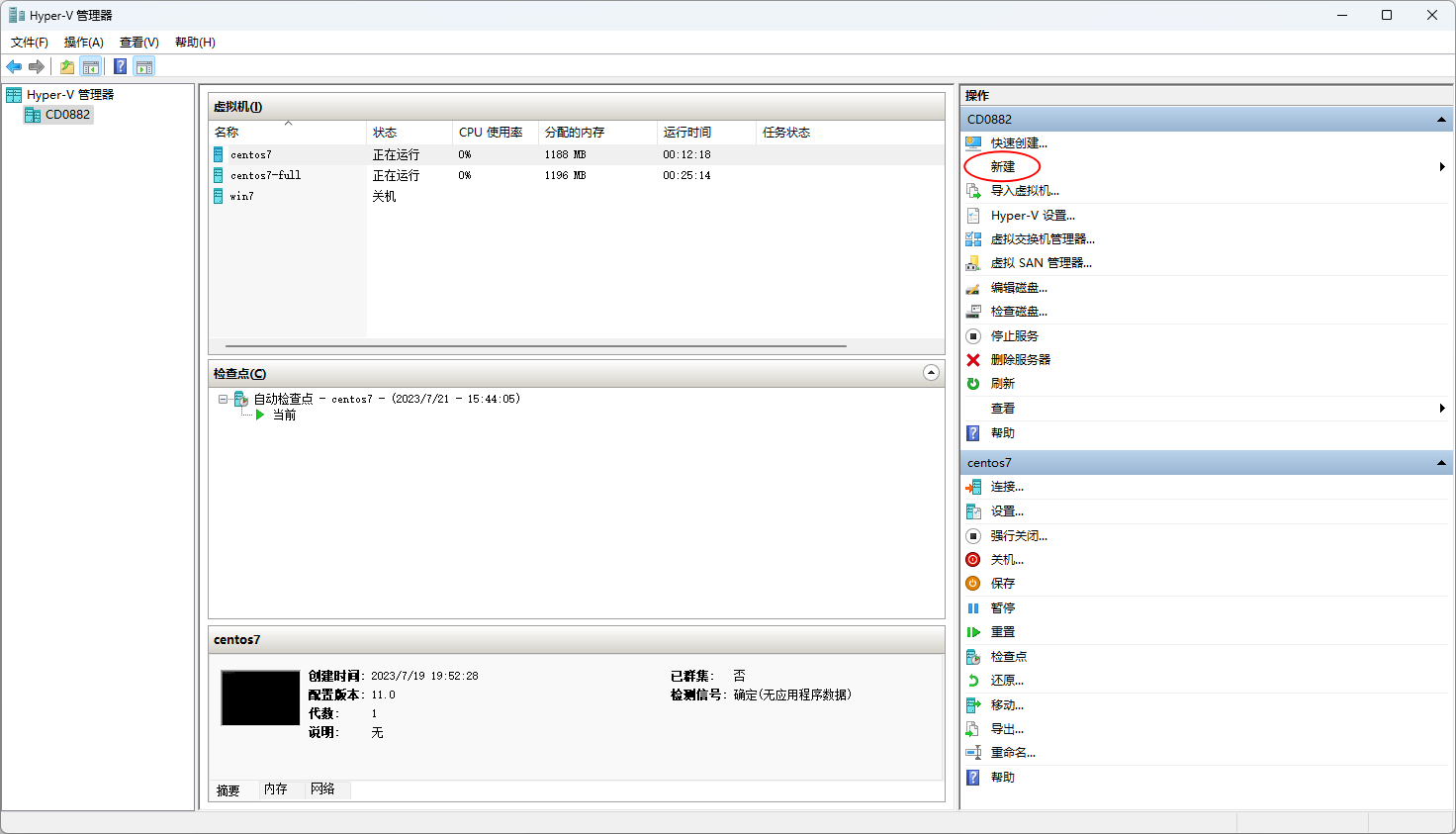The image size is (1456, 834).
Task: Click the CPU 使用率 column header
Action: tap(496, 132)
